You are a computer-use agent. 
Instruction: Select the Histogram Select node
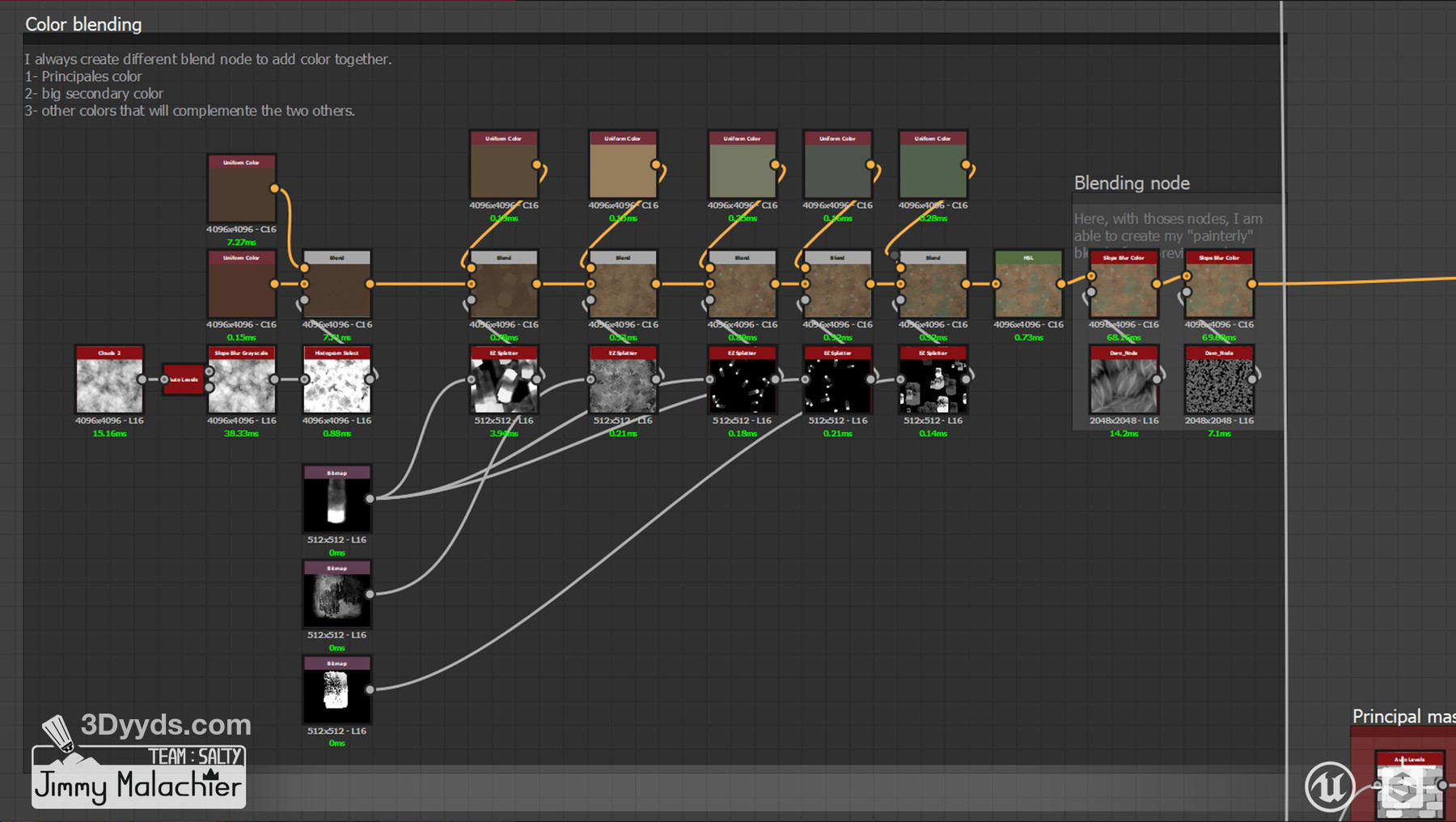point(336,384)
